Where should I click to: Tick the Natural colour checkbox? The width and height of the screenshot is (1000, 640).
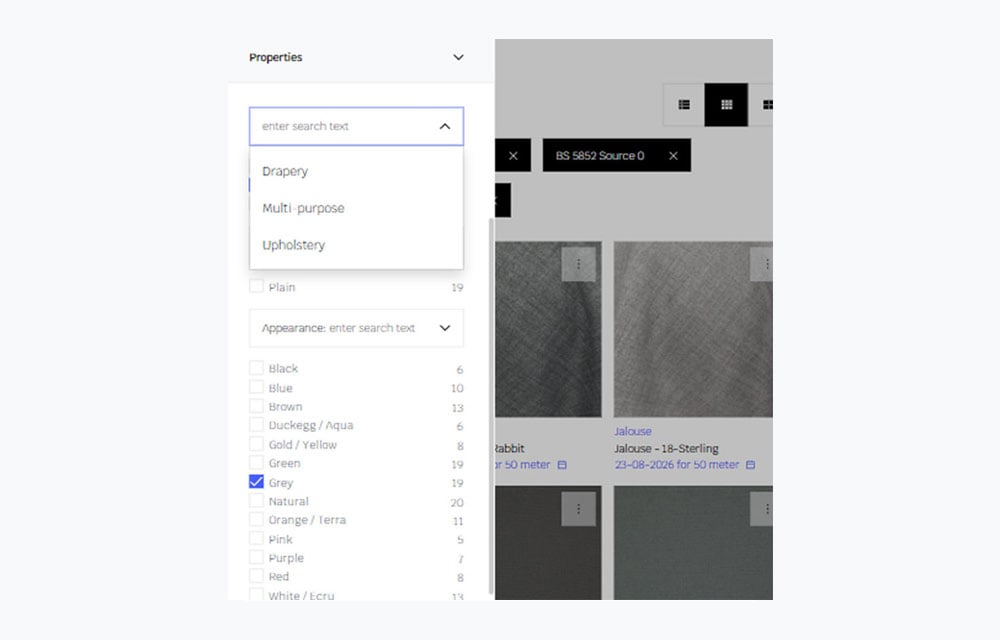256,500
